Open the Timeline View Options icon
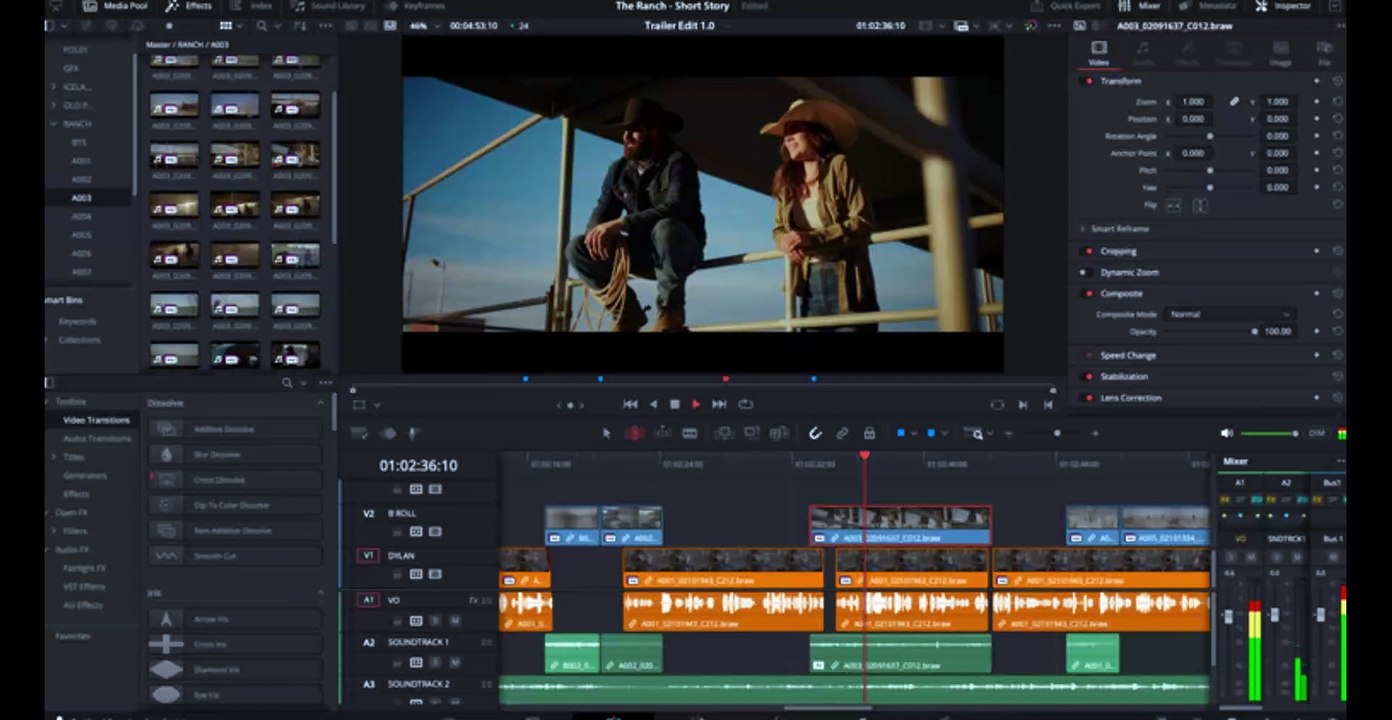This screenshot has width=1392, height=720. coord(358,433)
